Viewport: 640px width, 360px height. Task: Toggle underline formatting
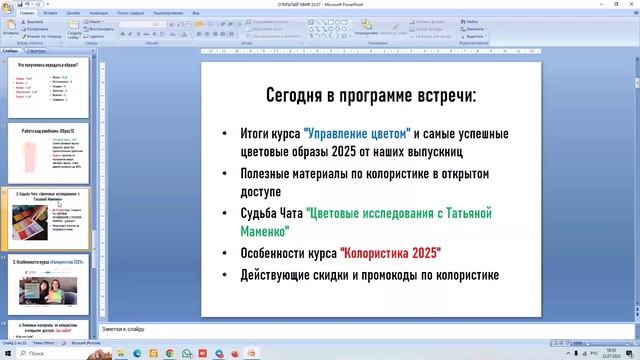tap(138, 34)
